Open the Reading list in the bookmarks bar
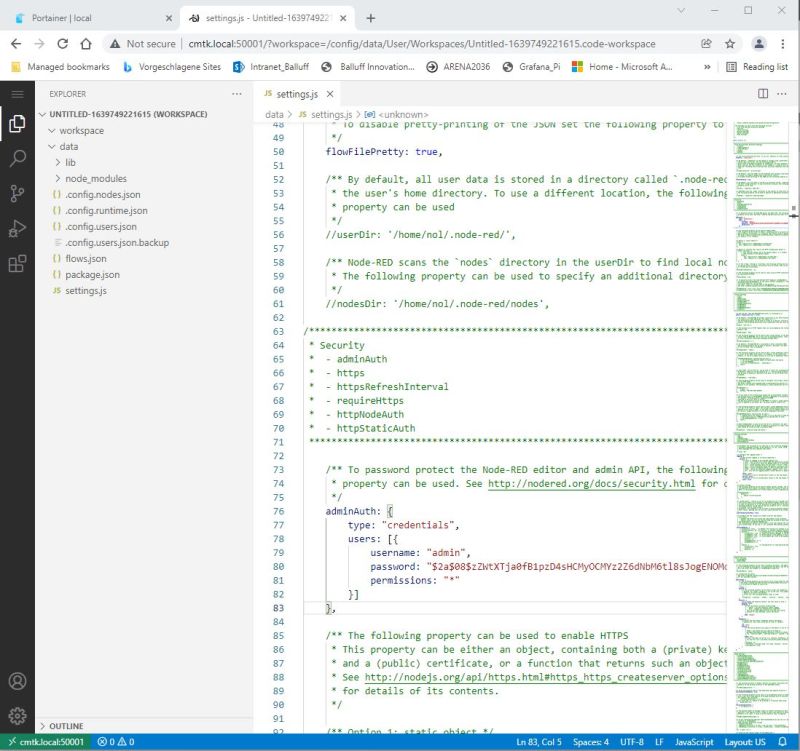The image size is (800, 751). click(758, 68)
